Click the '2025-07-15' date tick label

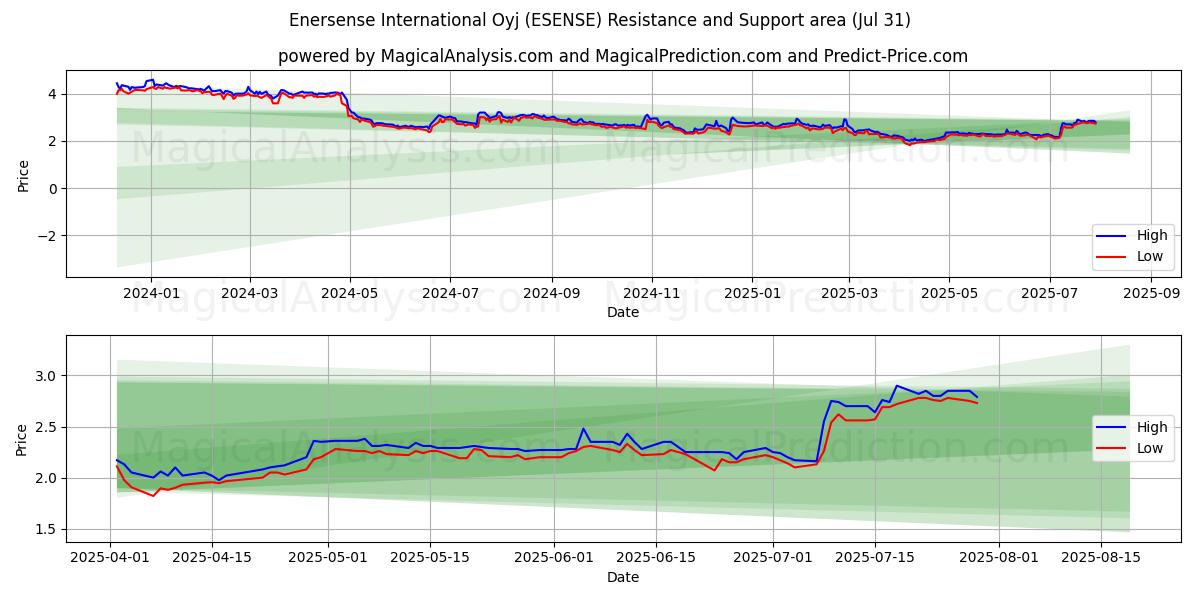pos(875,559)
